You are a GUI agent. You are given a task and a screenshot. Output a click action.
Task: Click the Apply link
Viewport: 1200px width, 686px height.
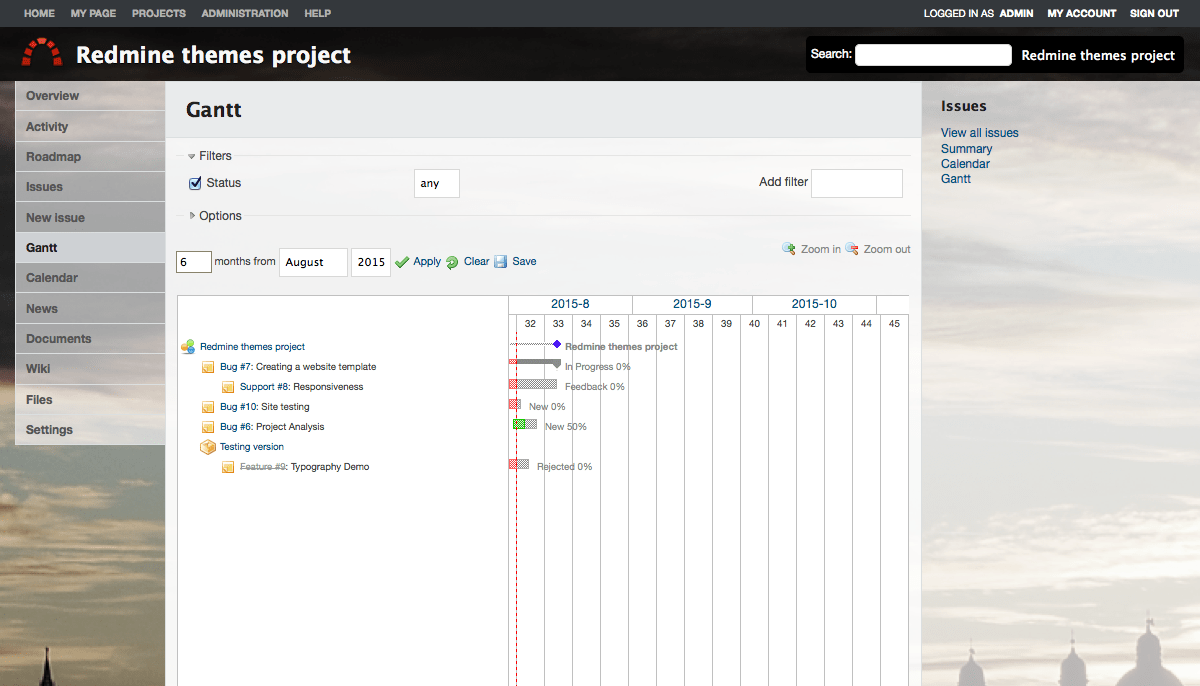coord(427,262)
